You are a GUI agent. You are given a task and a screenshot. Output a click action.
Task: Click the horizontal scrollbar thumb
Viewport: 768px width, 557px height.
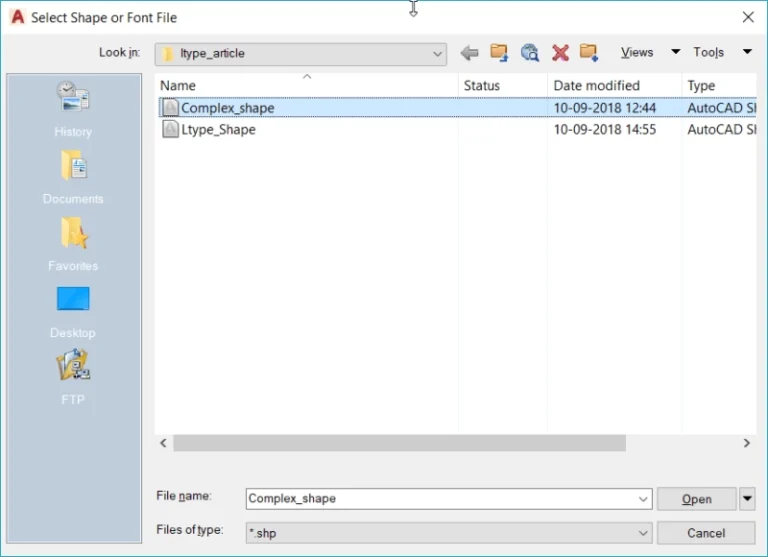[x=399, y=443]
